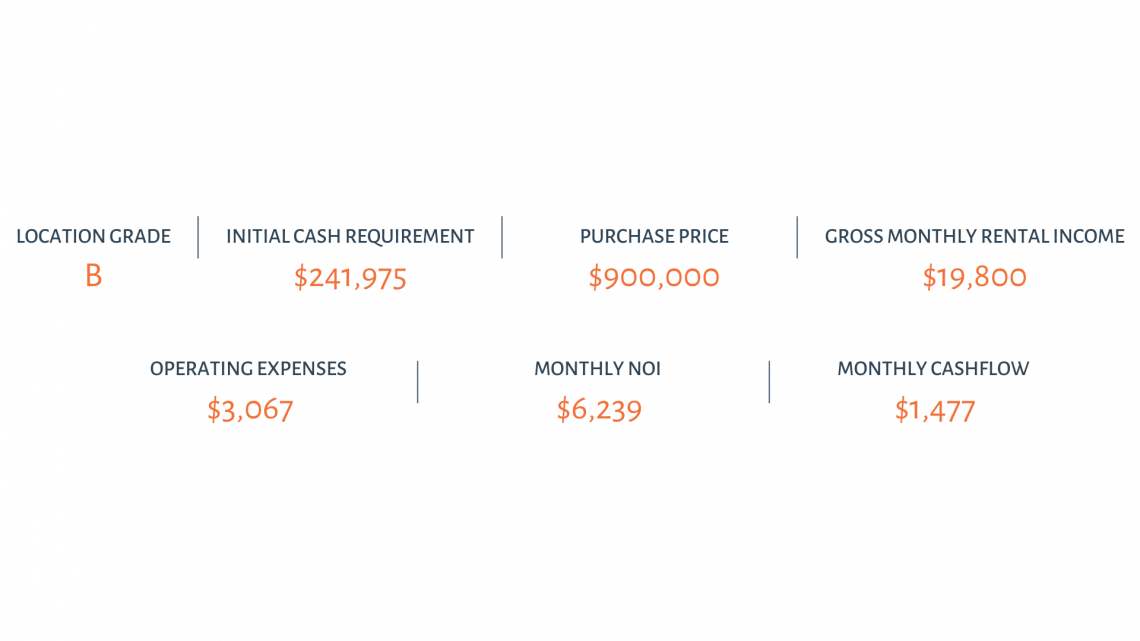Click Gross Monthly Rental Income heading

(x=974, y=236)
